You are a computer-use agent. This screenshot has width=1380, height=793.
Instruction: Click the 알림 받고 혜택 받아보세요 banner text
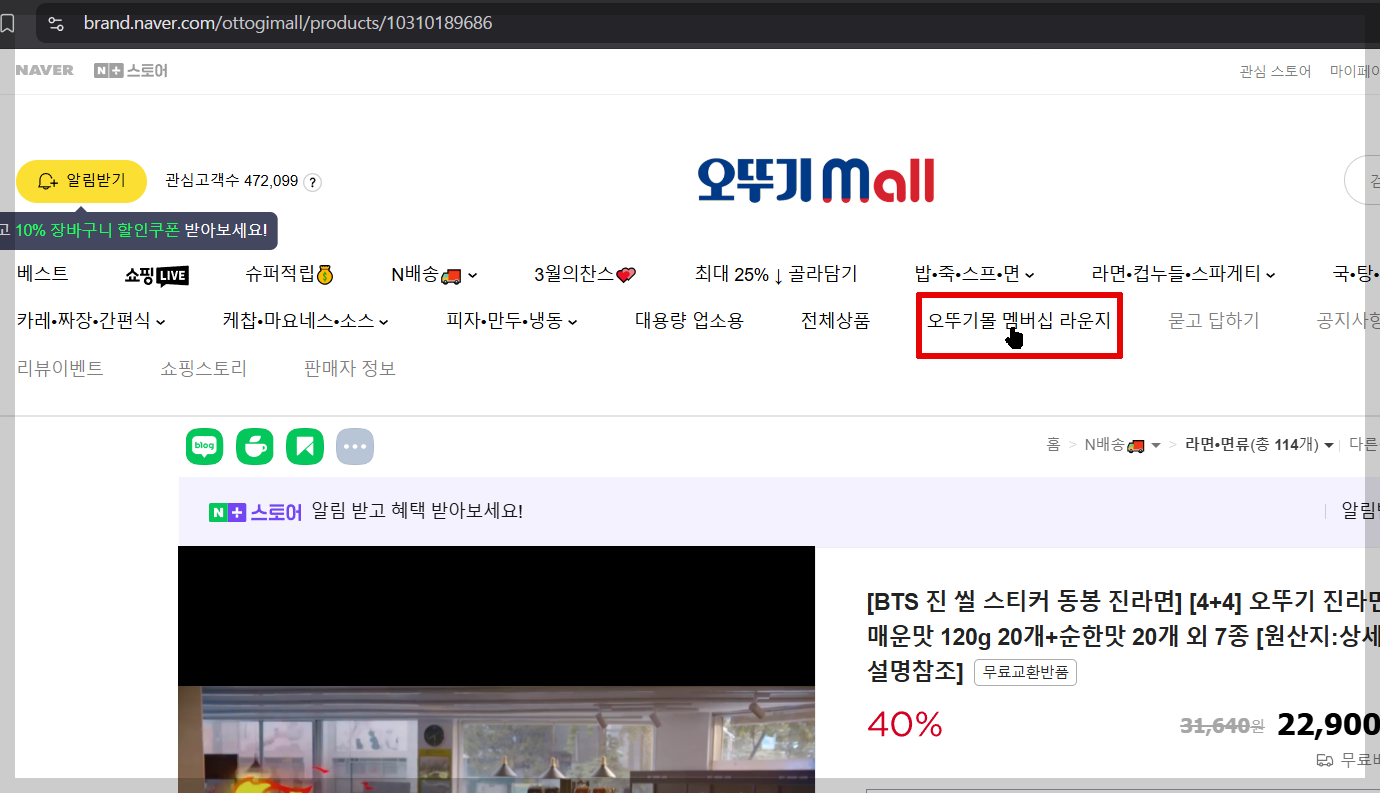(x=417, y=511)
